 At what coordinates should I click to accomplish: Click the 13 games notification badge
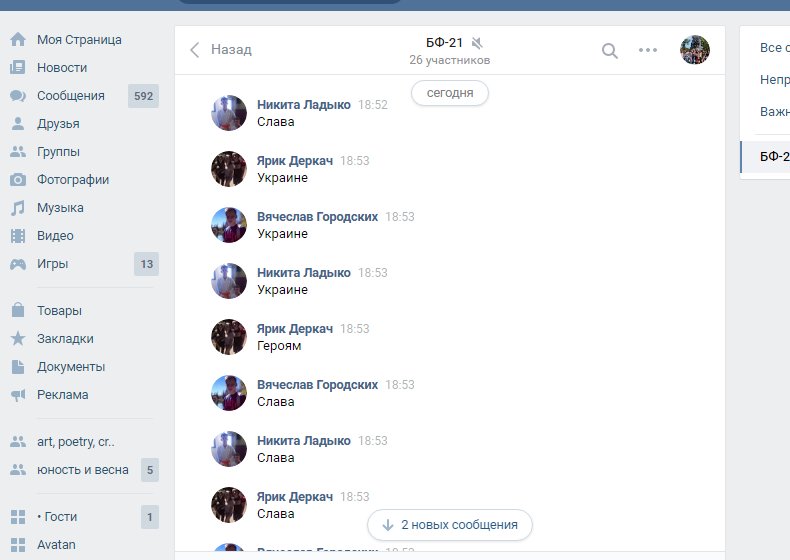[147, 264]
